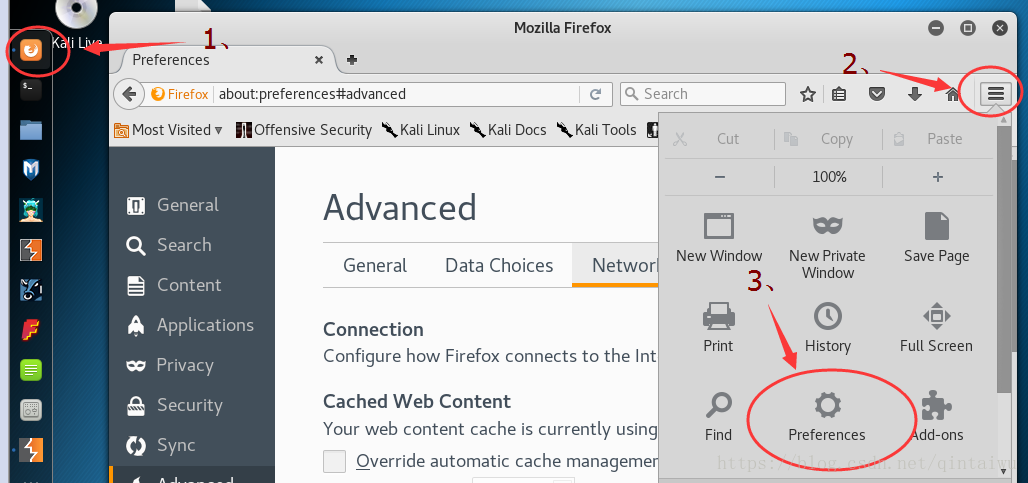Click the Offensive Security bookmark
Screen dimensions: 1028x483
304,130
